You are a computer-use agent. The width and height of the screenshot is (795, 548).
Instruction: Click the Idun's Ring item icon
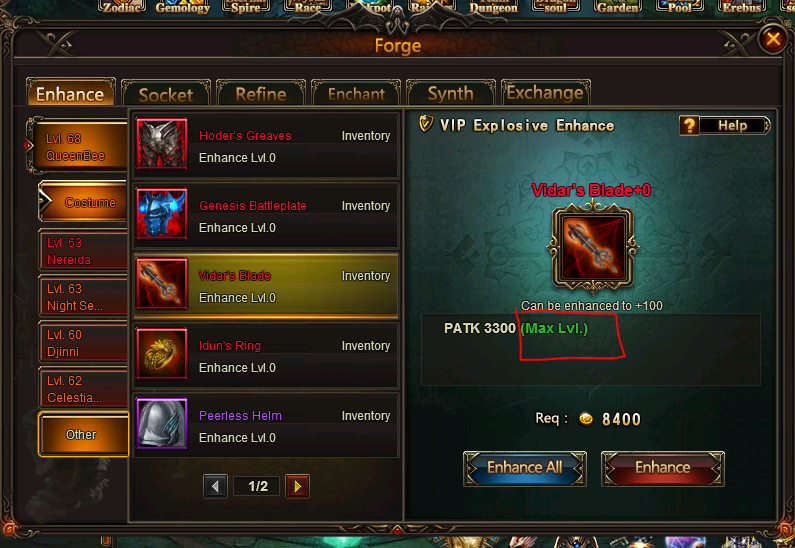pos(162,353)
